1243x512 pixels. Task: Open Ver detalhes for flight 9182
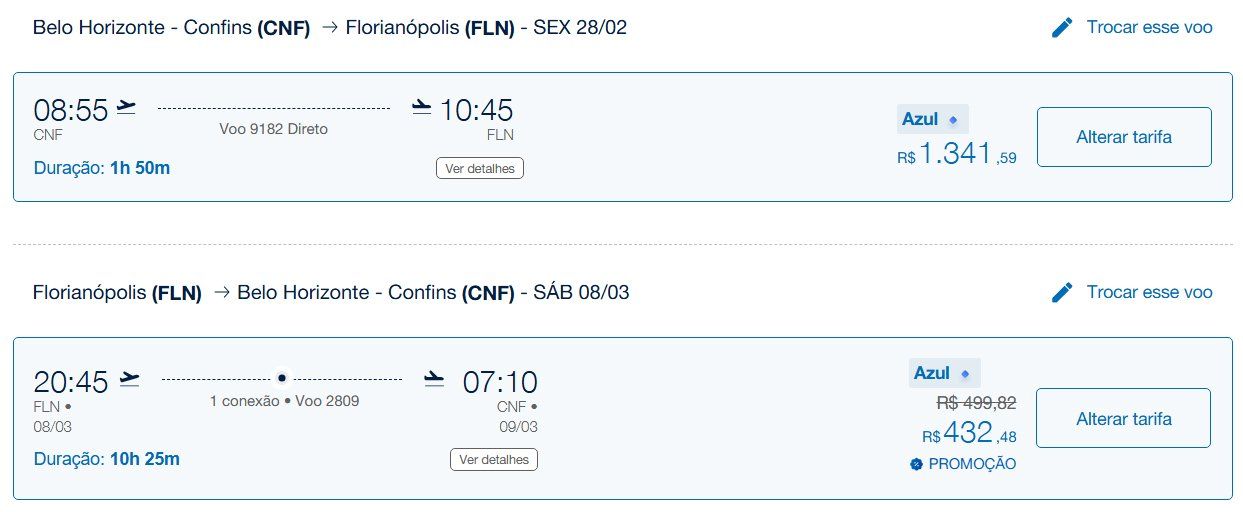click(x=480, y=168)
